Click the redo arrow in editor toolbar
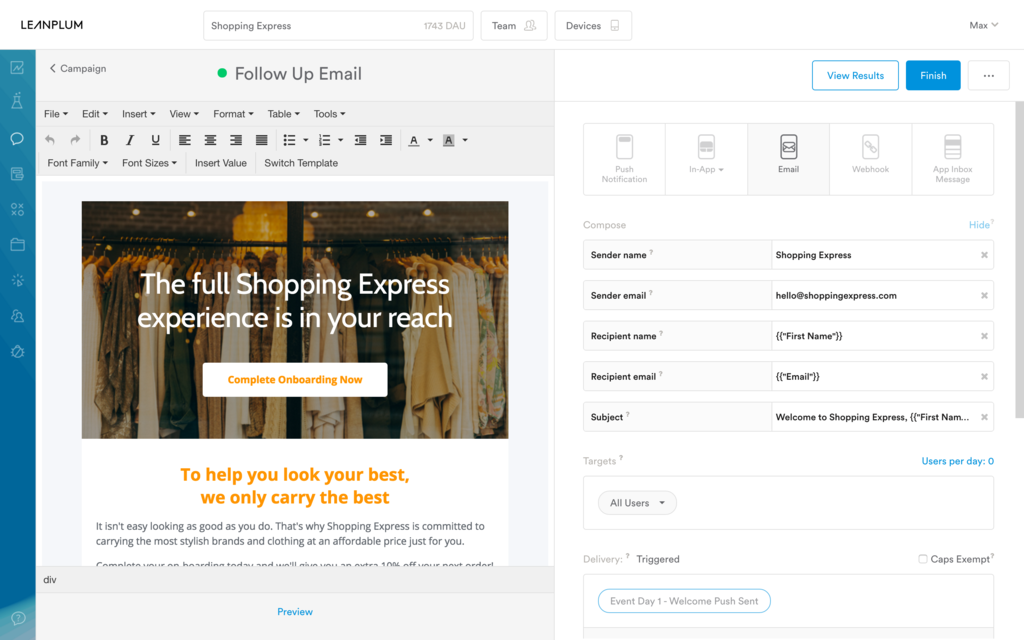 pyautogui.click(x=75, y=140)
